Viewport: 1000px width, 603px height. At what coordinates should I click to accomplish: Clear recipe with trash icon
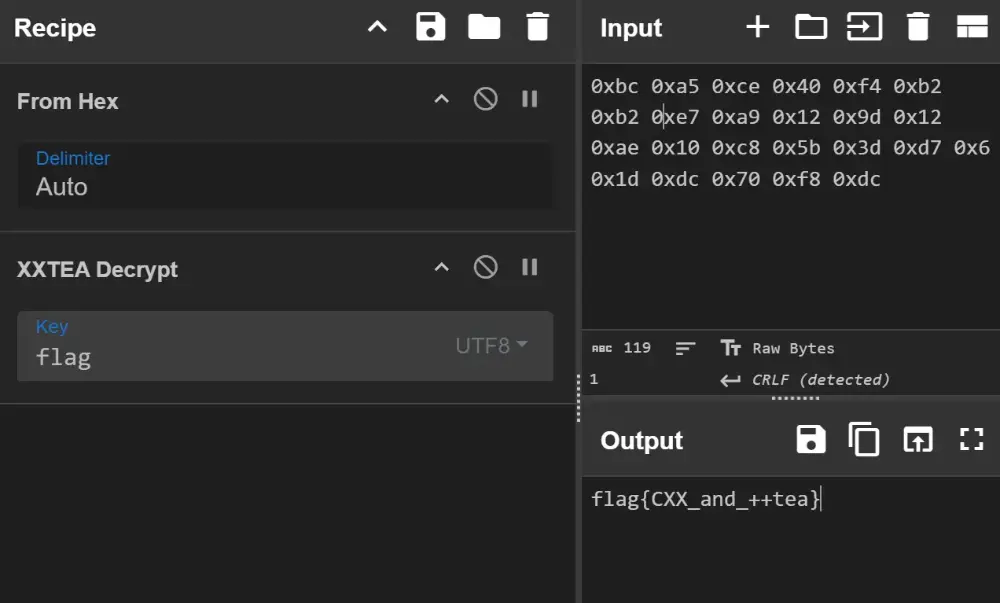(x=538, y=27)
